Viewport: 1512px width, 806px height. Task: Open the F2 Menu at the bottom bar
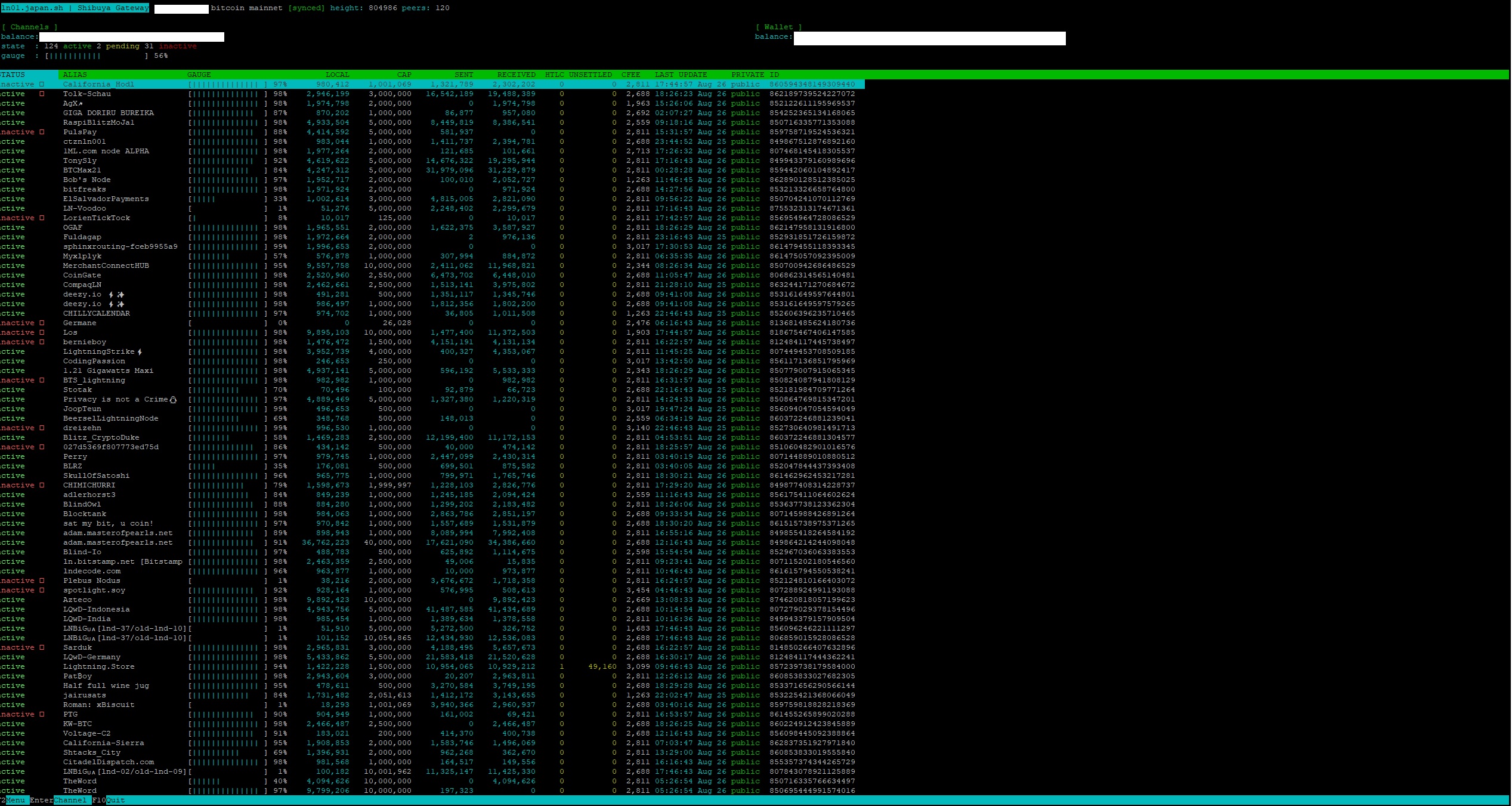coord(15,800)
